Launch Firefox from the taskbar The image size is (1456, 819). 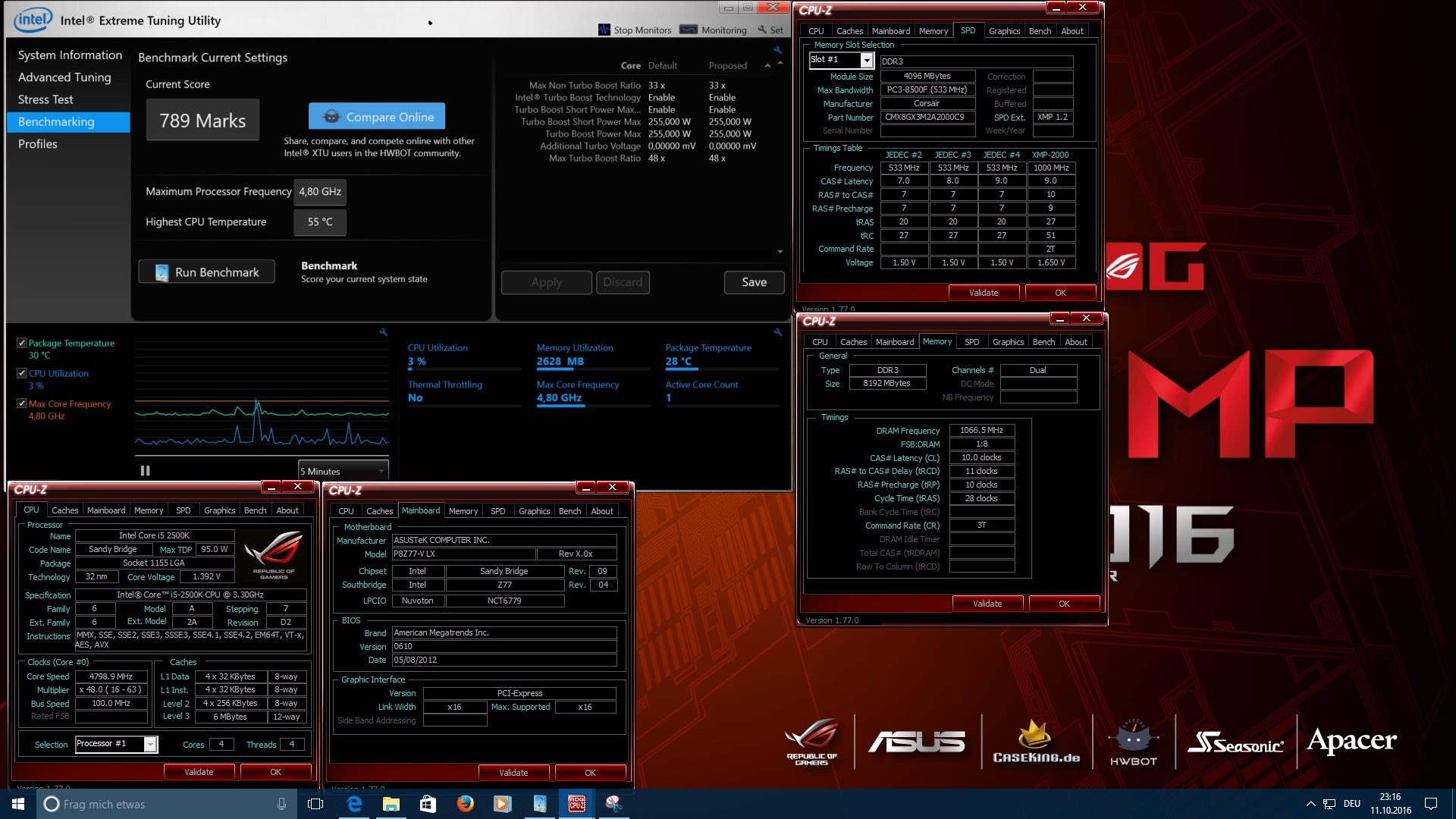465,804
